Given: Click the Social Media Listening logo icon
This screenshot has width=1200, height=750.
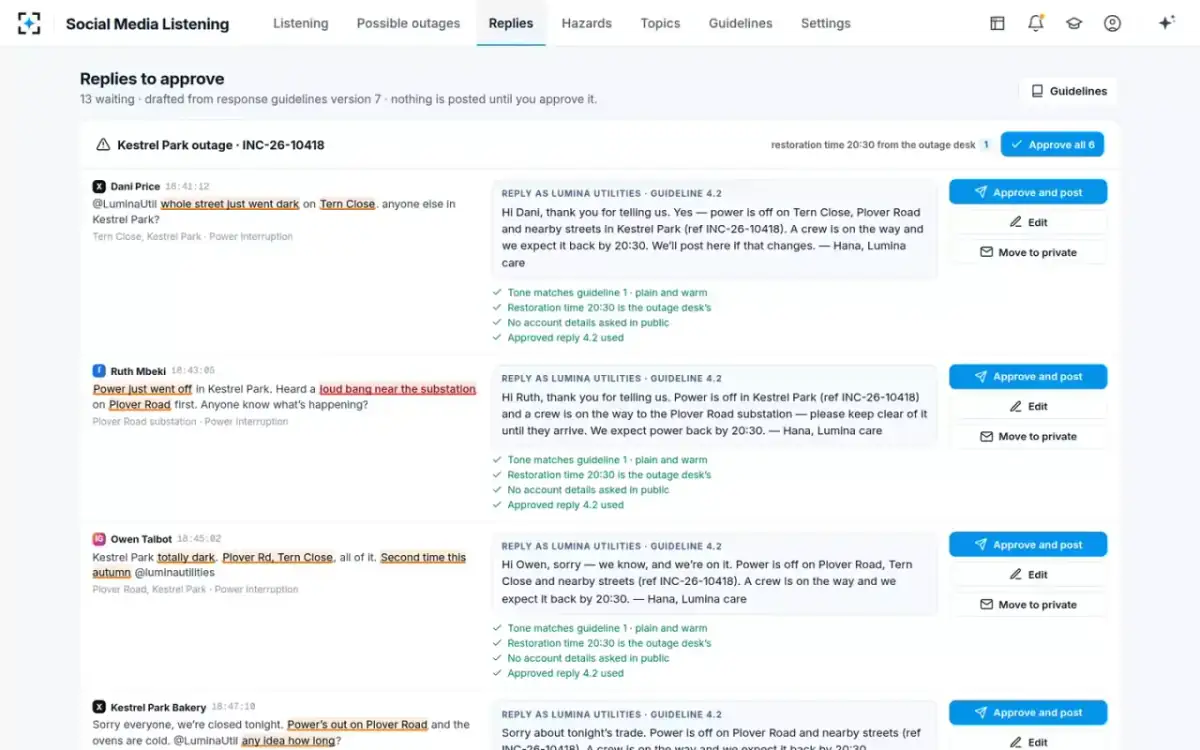Looking at the screenshot, I should [x=29, y=23].
